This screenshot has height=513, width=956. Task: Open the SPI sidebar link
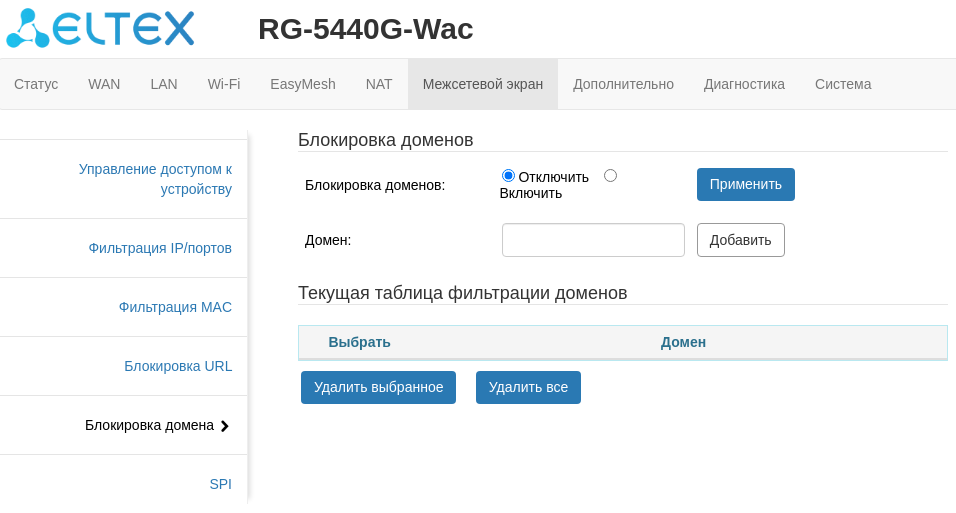tap(220, 484)
